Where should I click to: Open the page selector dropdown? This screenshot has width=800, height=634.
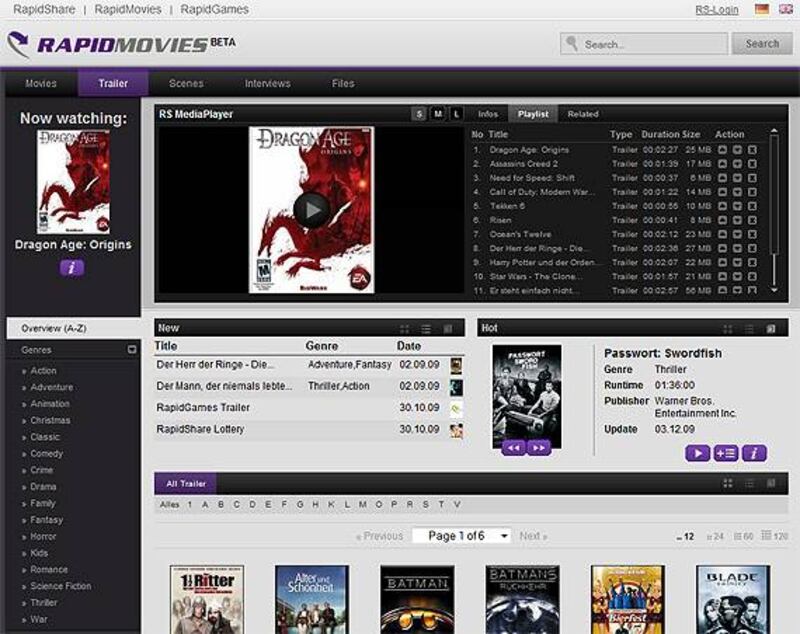pos(504,536)
